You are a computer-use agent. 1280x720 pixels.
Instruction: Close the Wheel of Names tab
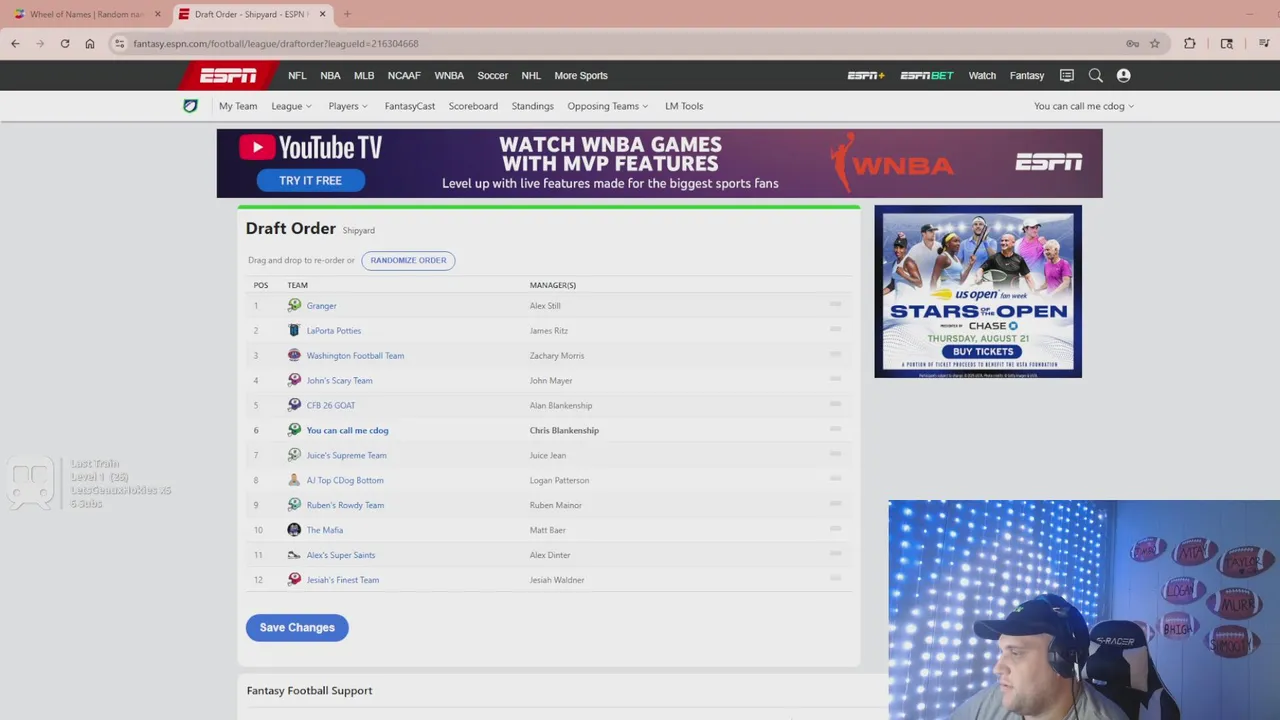click(x=157, y=14)
